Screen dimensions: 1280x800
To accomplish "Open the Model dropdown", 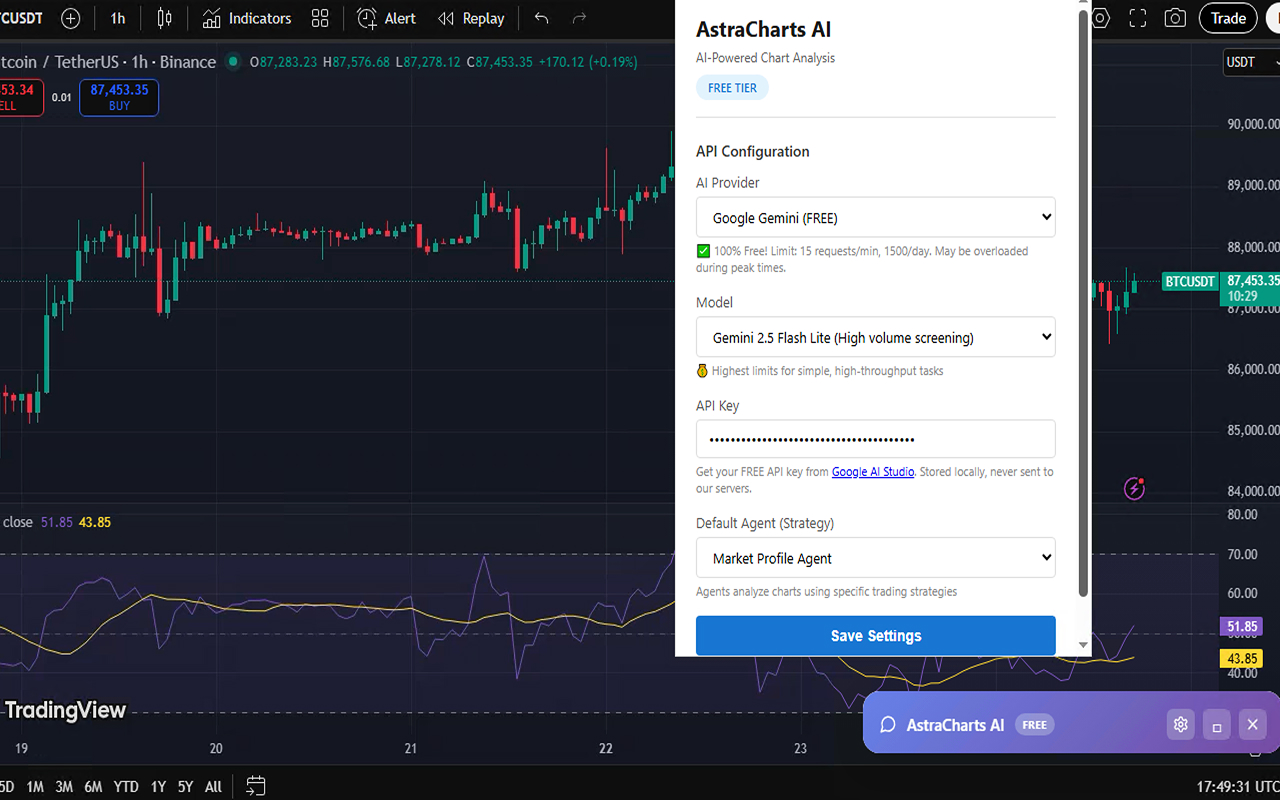I will click(x=876, y=337).
